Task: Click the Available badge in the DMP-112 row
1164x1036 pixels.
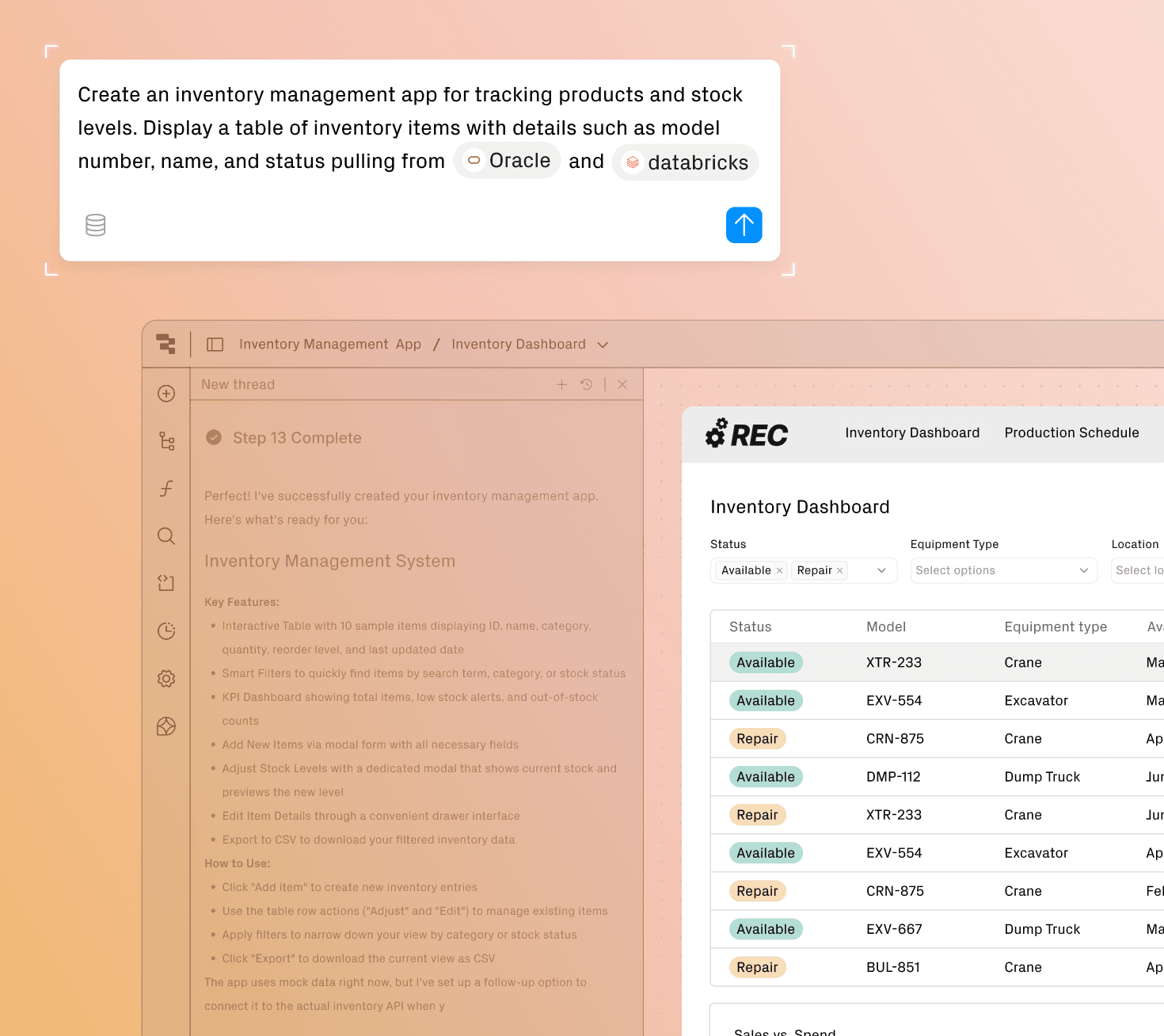Action: [766, 777]
